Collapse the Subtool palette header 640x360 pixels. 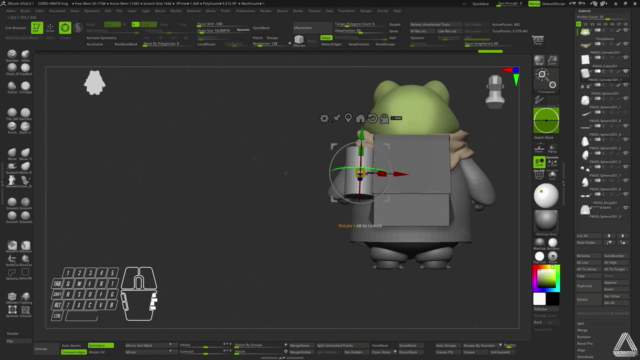(x=584, y=11)
